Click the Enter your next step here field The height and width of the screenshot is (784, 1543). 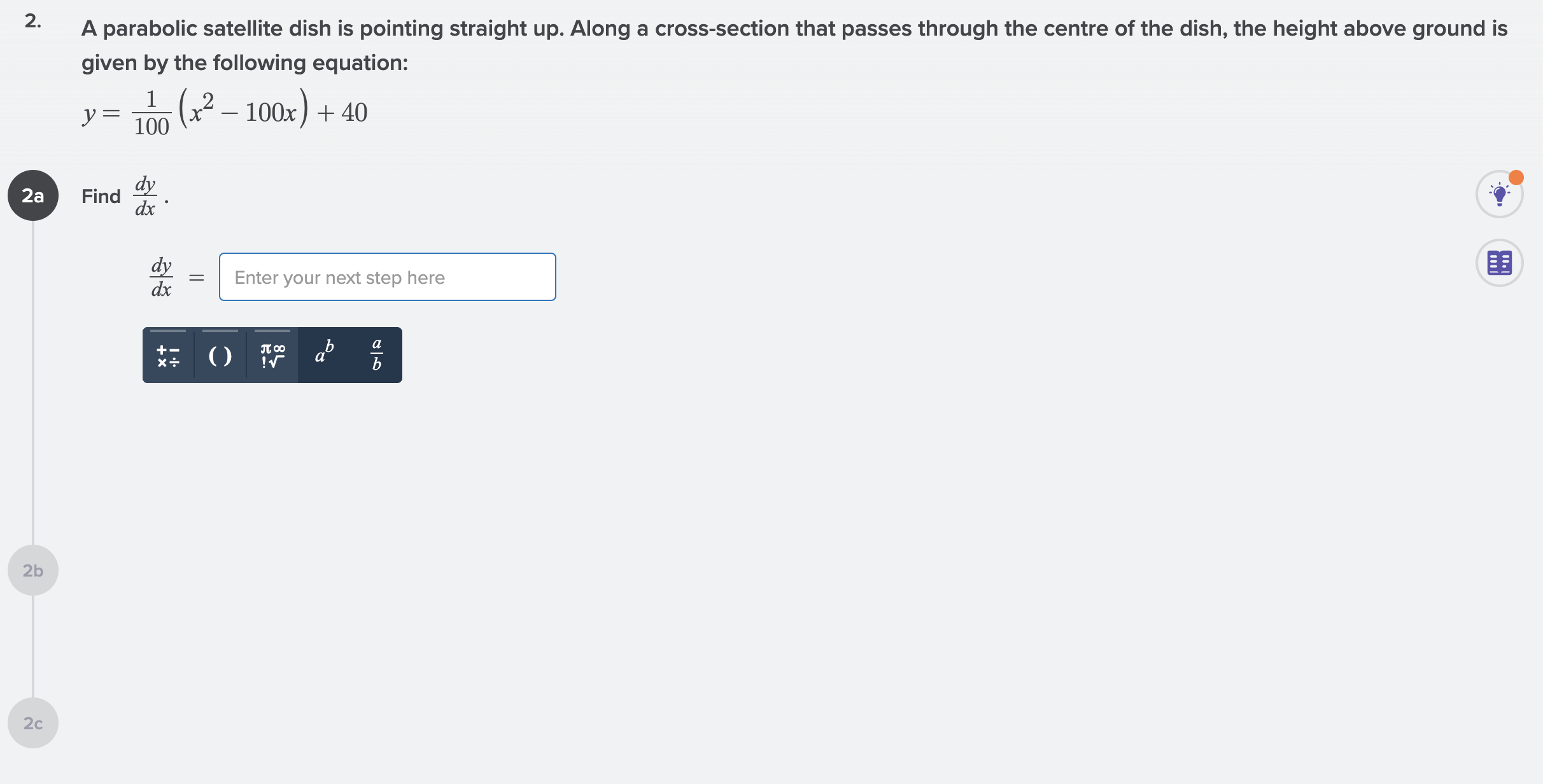pos(387,277)
